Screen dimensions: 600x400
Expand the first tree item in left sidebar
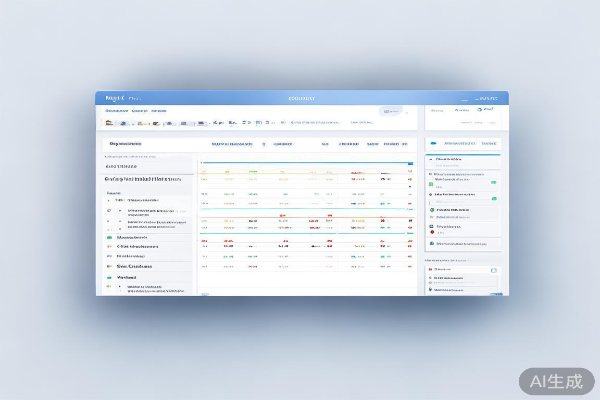tap(109, 200)
